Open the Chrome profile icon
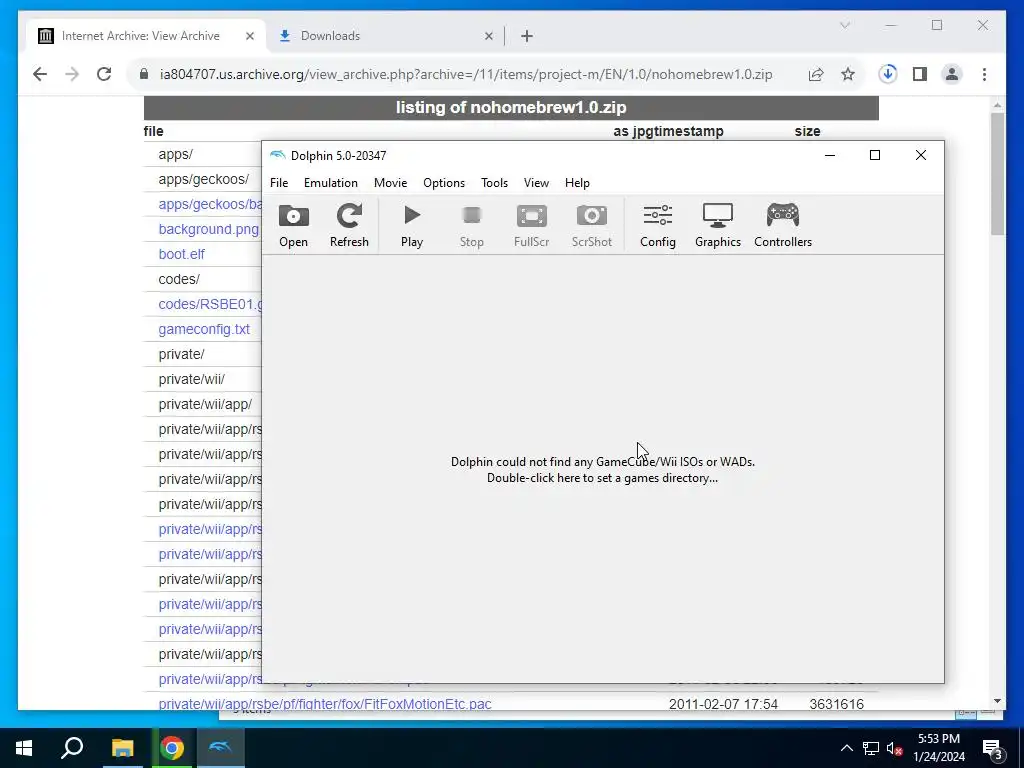The height and width of the screenshot is (768, 1024). [x=952, y=74]
